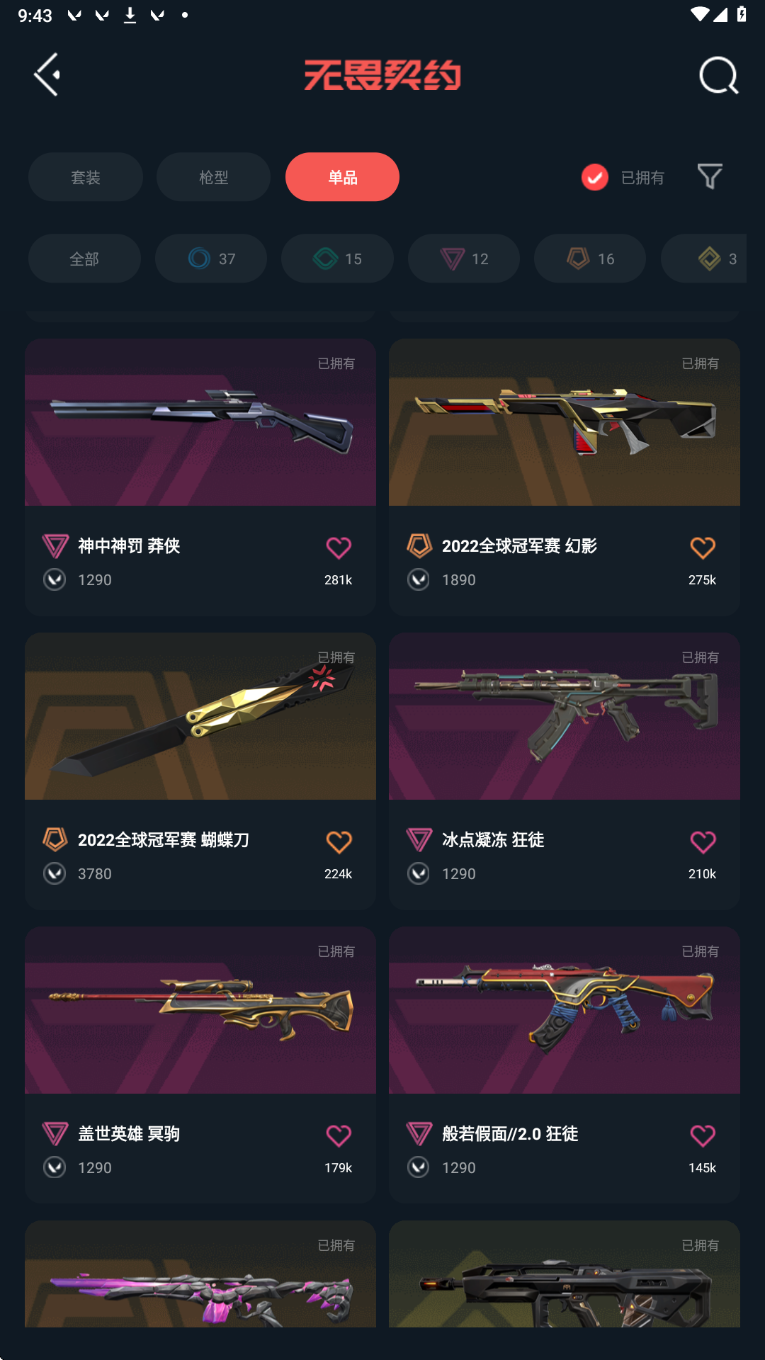
Task: Select the 单品 tab
Action: tap(342, 177)
